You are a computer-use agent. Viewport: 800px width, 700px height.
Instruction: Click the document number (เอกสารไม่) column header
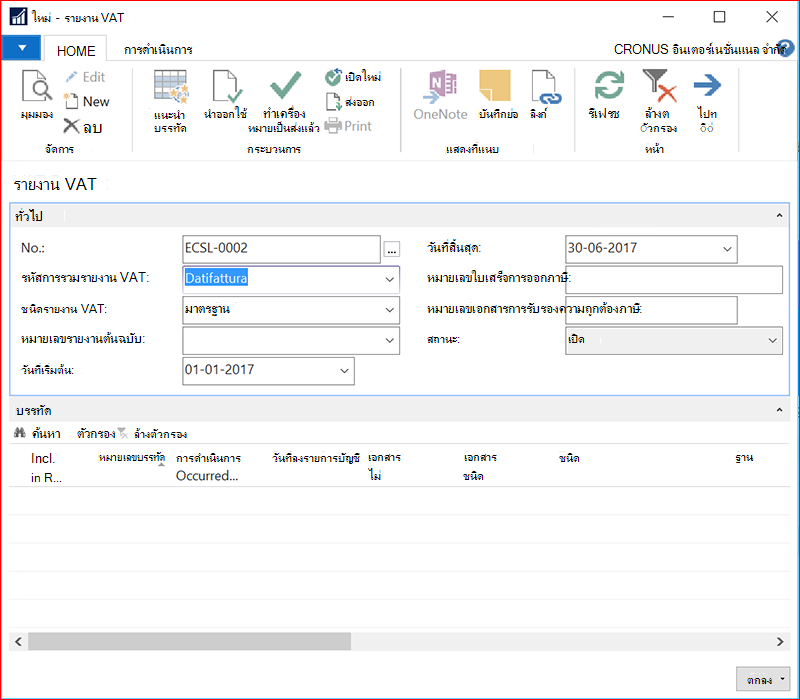coord(385,467)
